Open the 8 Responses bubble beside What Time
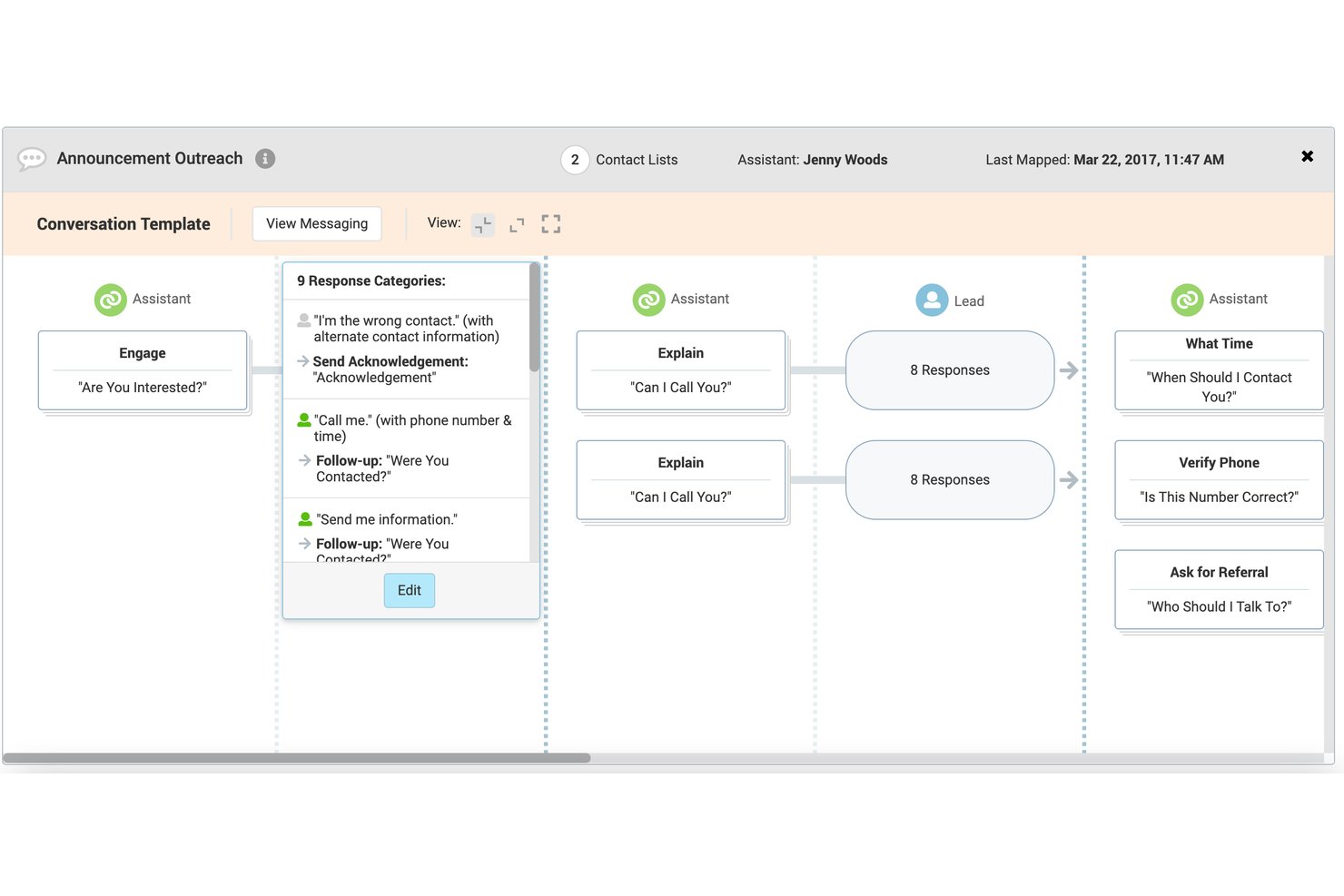This screenshot has width=1344, height=896. (x=950, y=370)
